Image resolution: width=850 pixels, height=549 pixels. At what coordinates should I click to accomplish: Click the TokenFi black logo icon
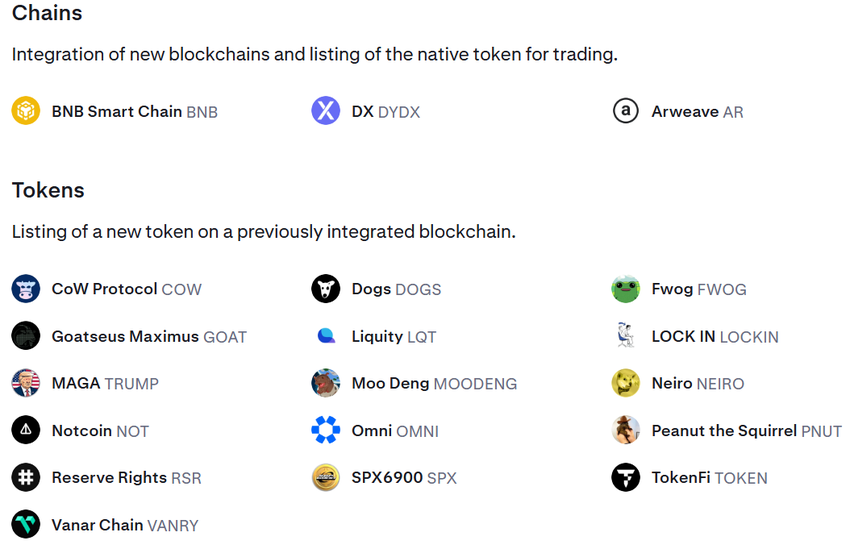pos(626,478)
